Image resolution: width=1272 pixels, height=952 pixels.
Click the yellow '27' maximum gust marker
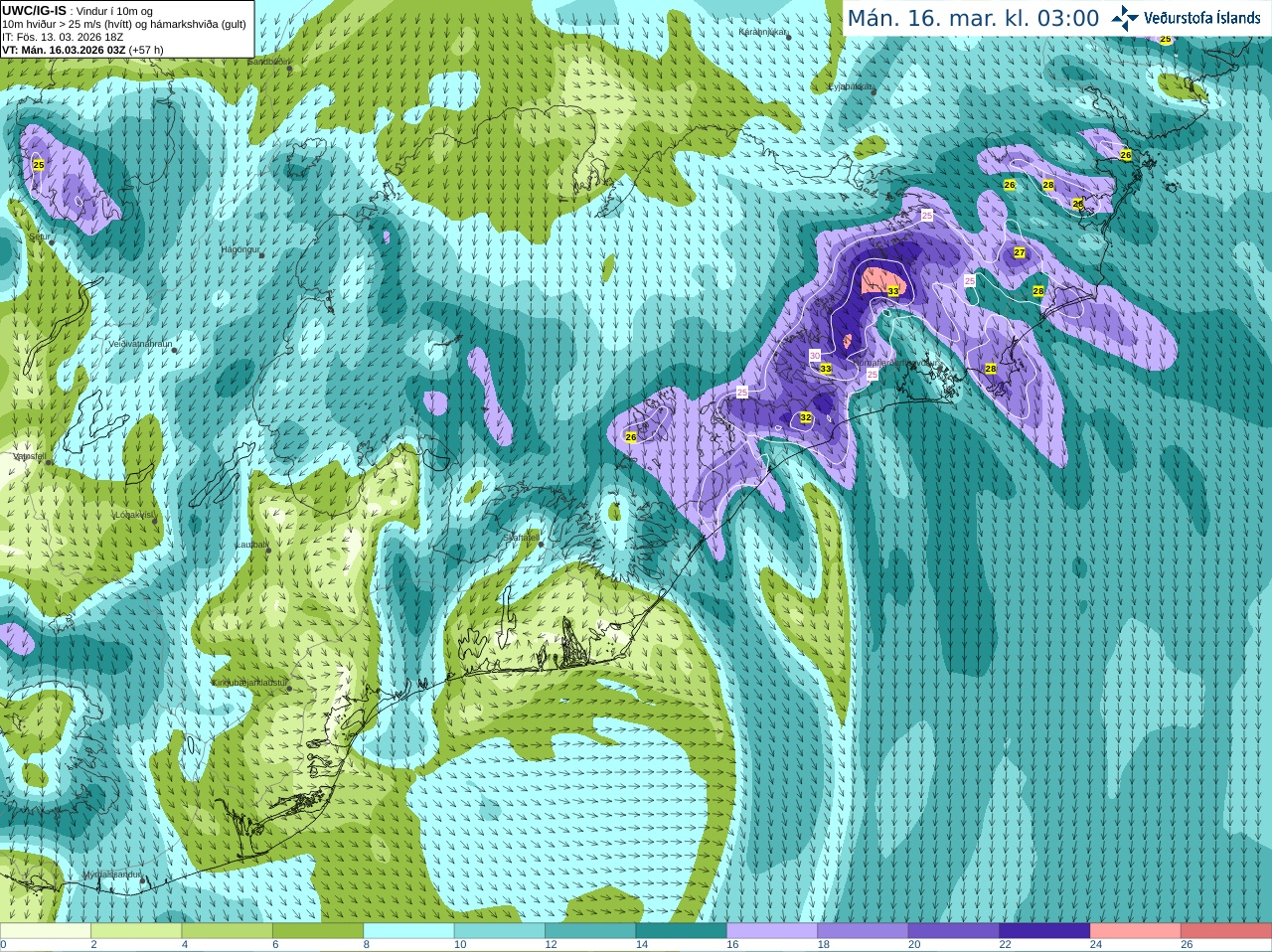click(1020, 252)
